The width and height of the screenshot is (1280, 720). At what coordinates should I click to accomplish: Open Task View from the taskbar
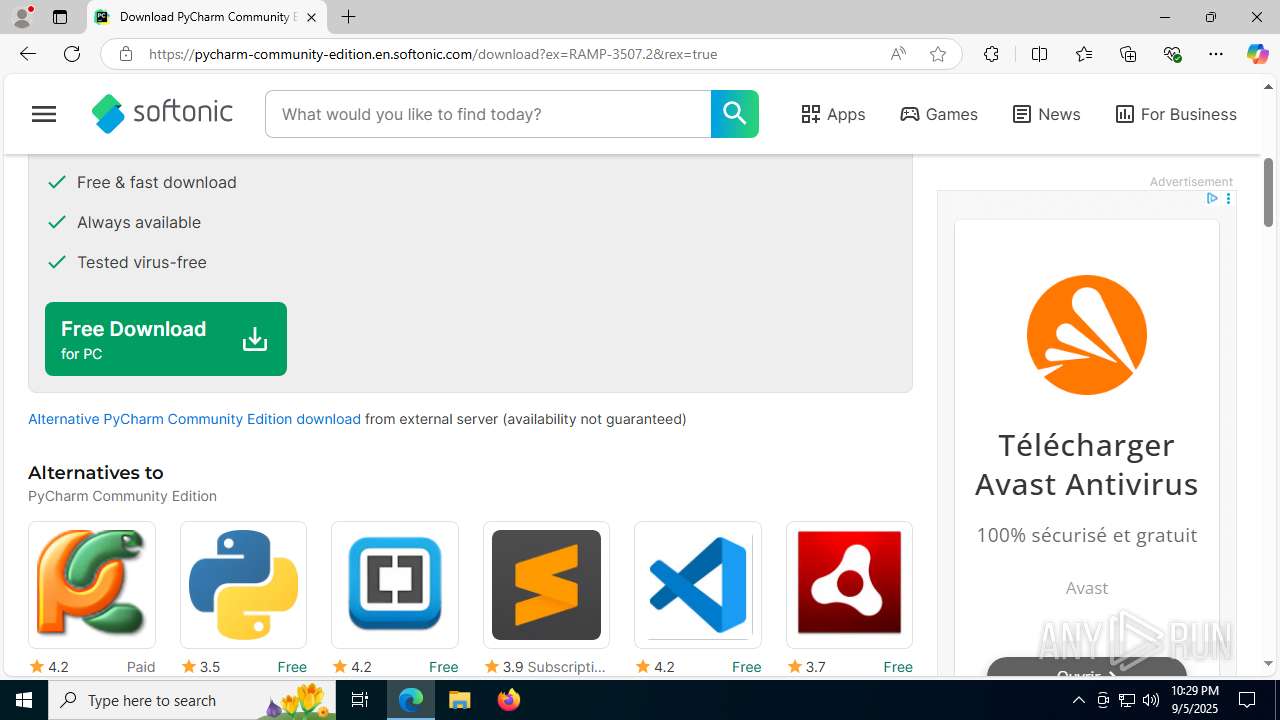[360, 700]
